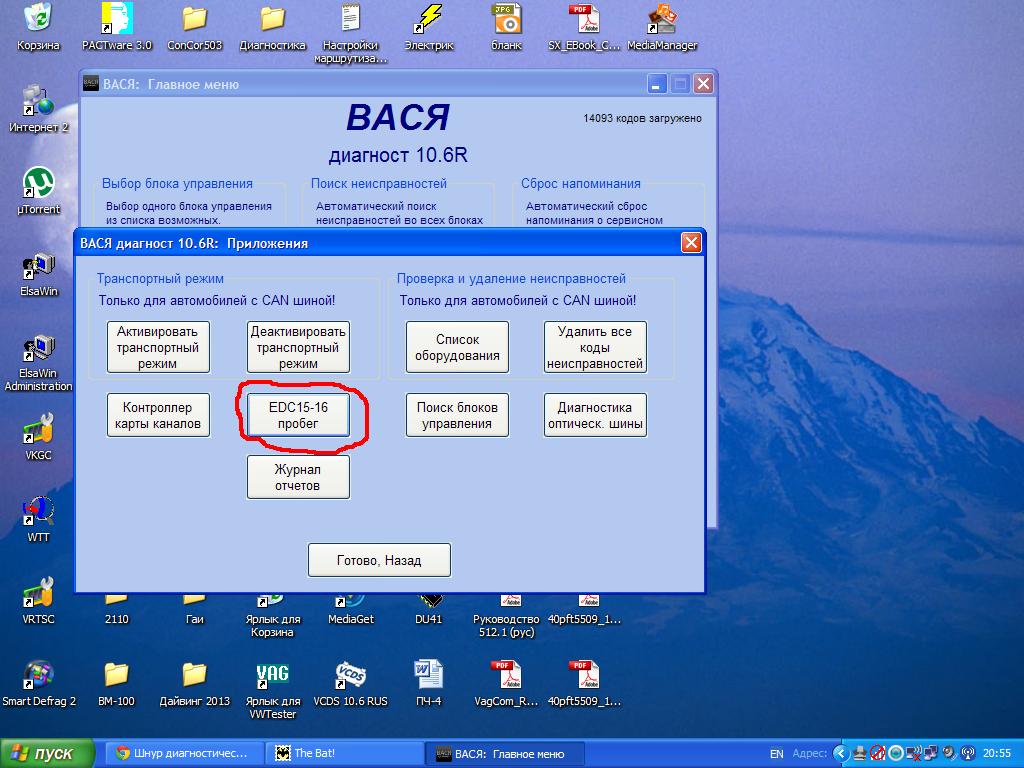Switch to The Bat! taskbar item
This screenshot has width=1024, height=768.
tap(344, 753)
